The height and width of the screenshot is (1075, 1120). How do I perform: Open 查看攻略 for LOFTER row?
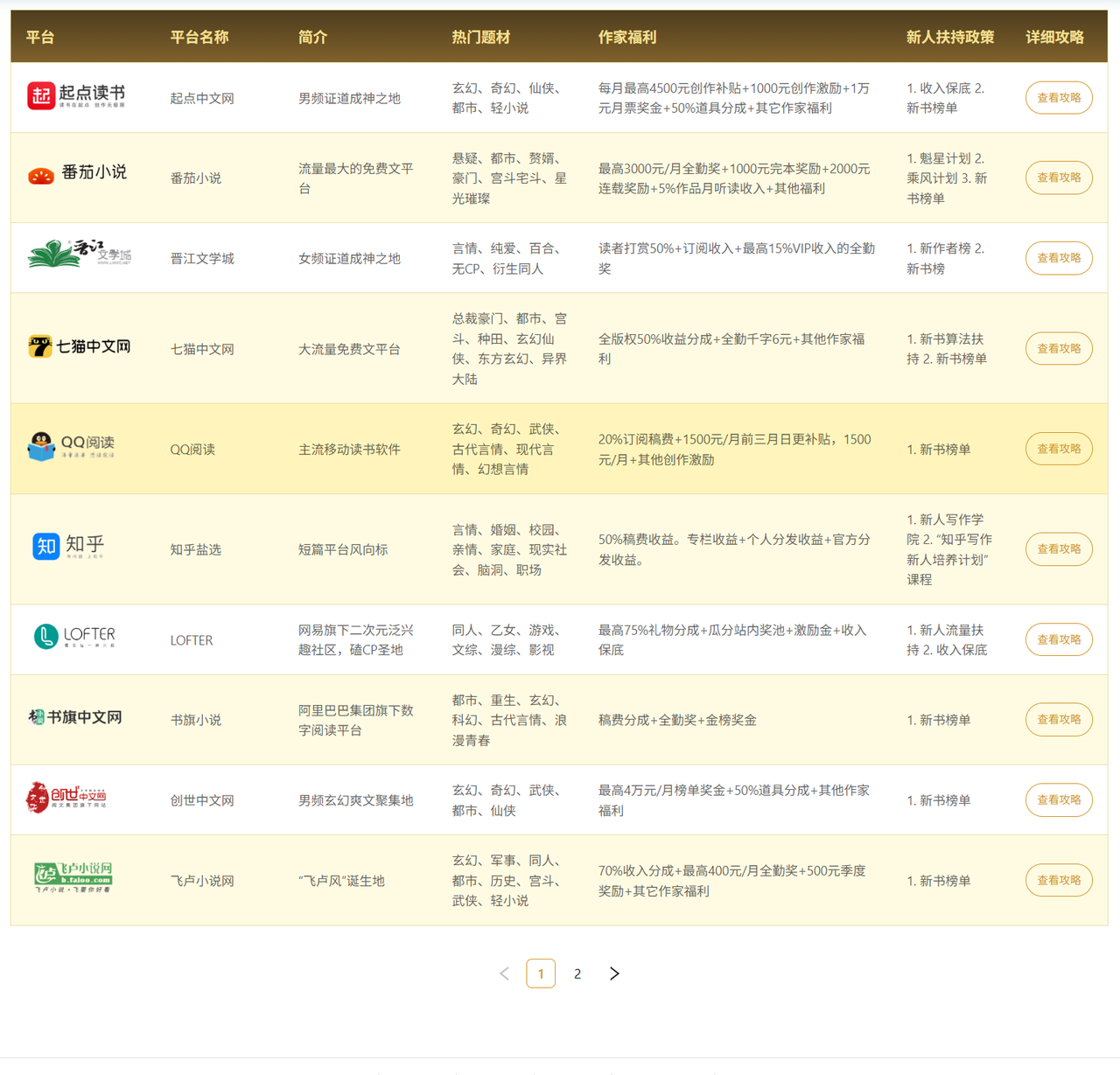pyautogui.click(x=1059, y=639)
